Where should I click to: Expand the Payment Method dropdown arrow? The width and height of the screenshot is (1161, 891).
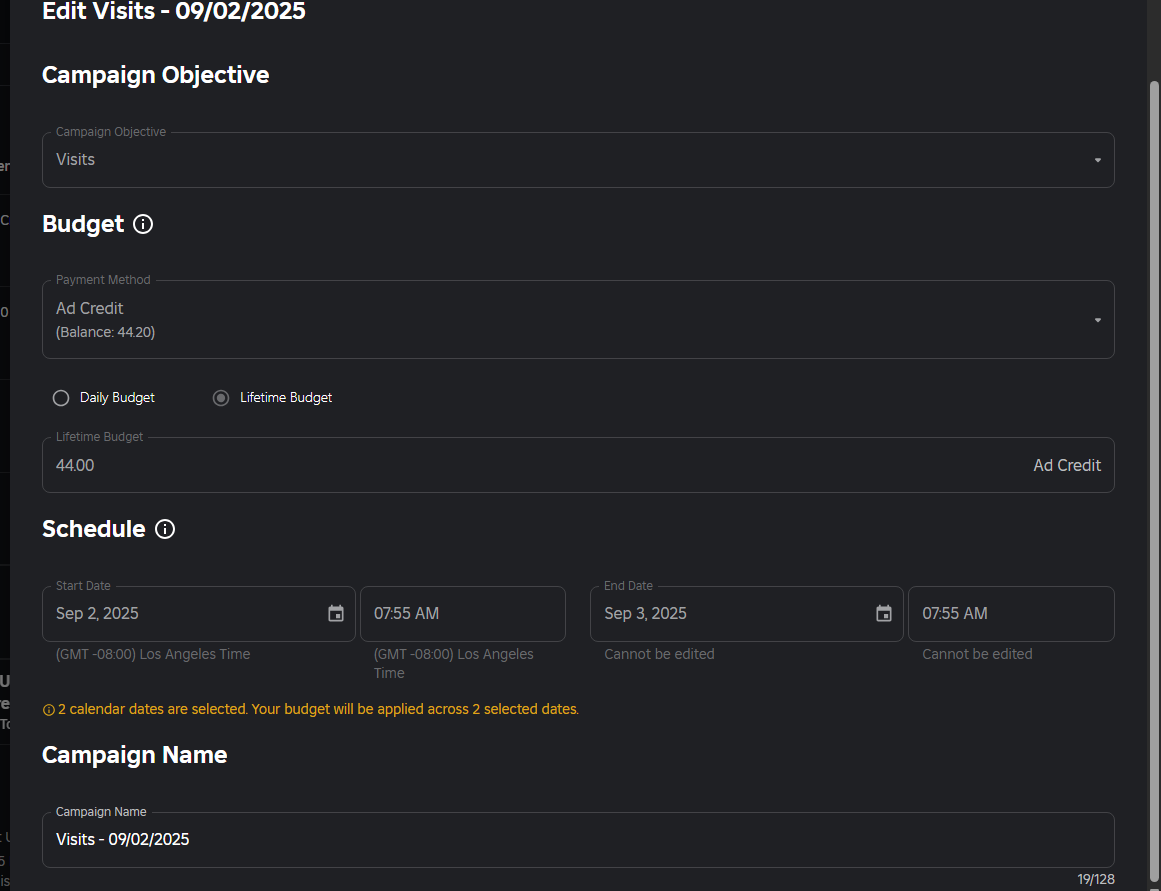coord(1098,320)
